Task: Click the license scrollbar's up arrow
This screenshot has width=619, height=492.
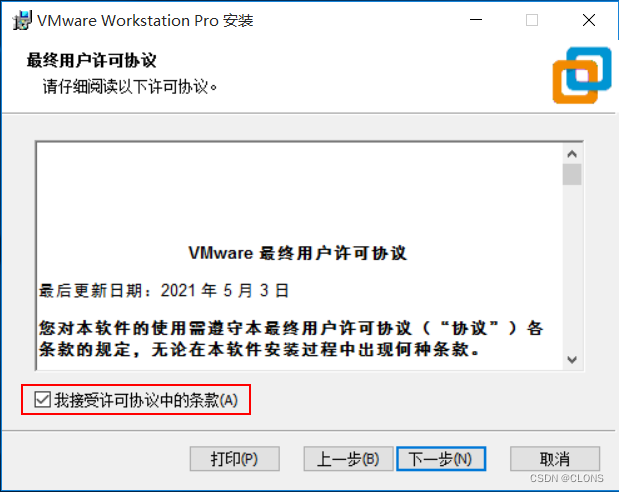Action: [x=572, y=154]
